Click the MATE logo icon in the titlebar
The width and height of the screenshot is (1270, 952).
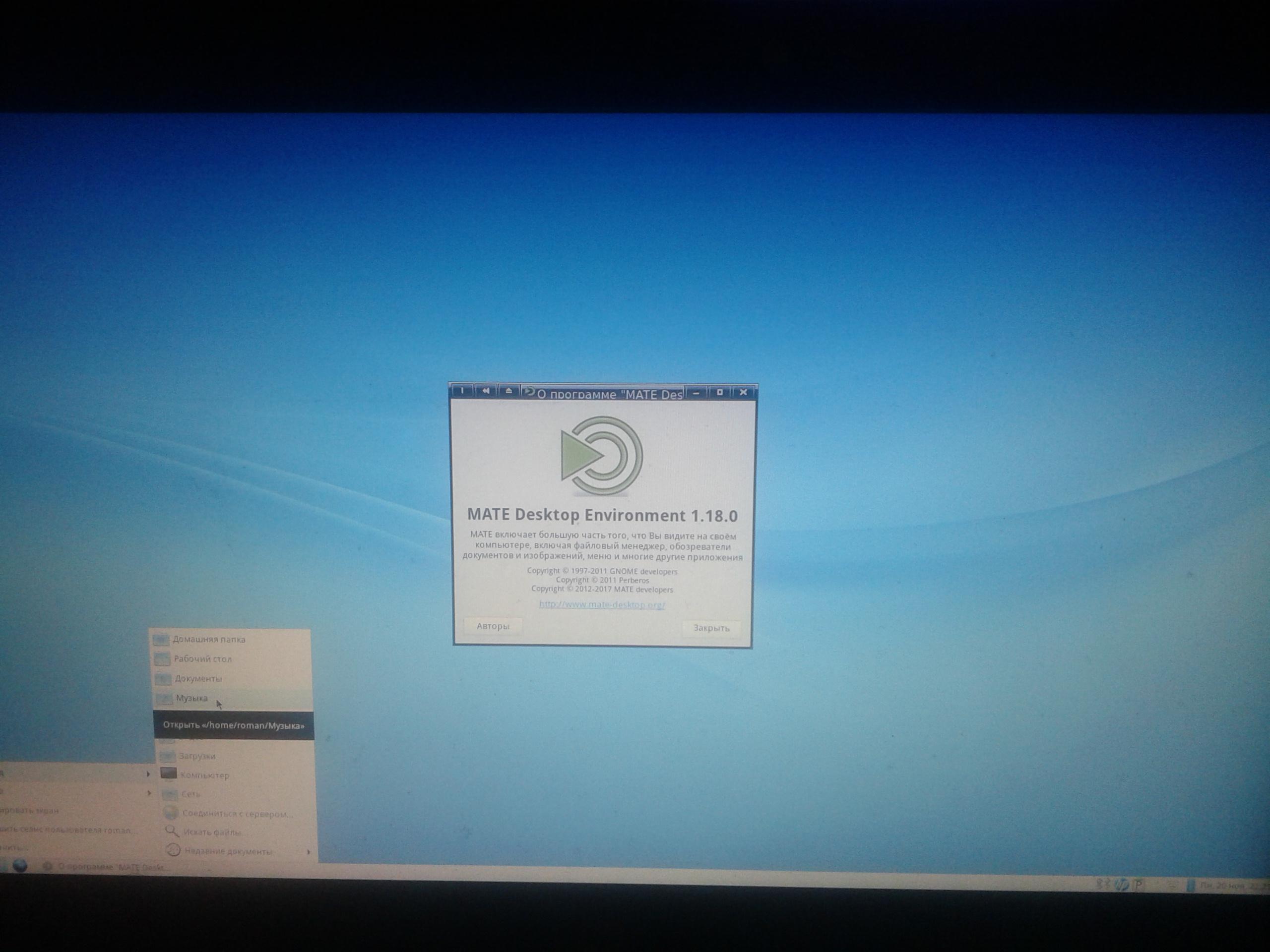[529, 392]
